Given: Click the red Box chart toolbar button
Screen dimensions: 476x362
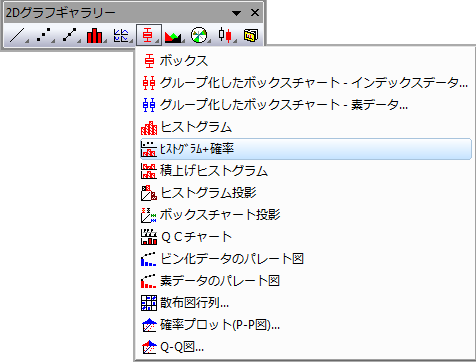Looking at the screenshot, I should point(149,35).
